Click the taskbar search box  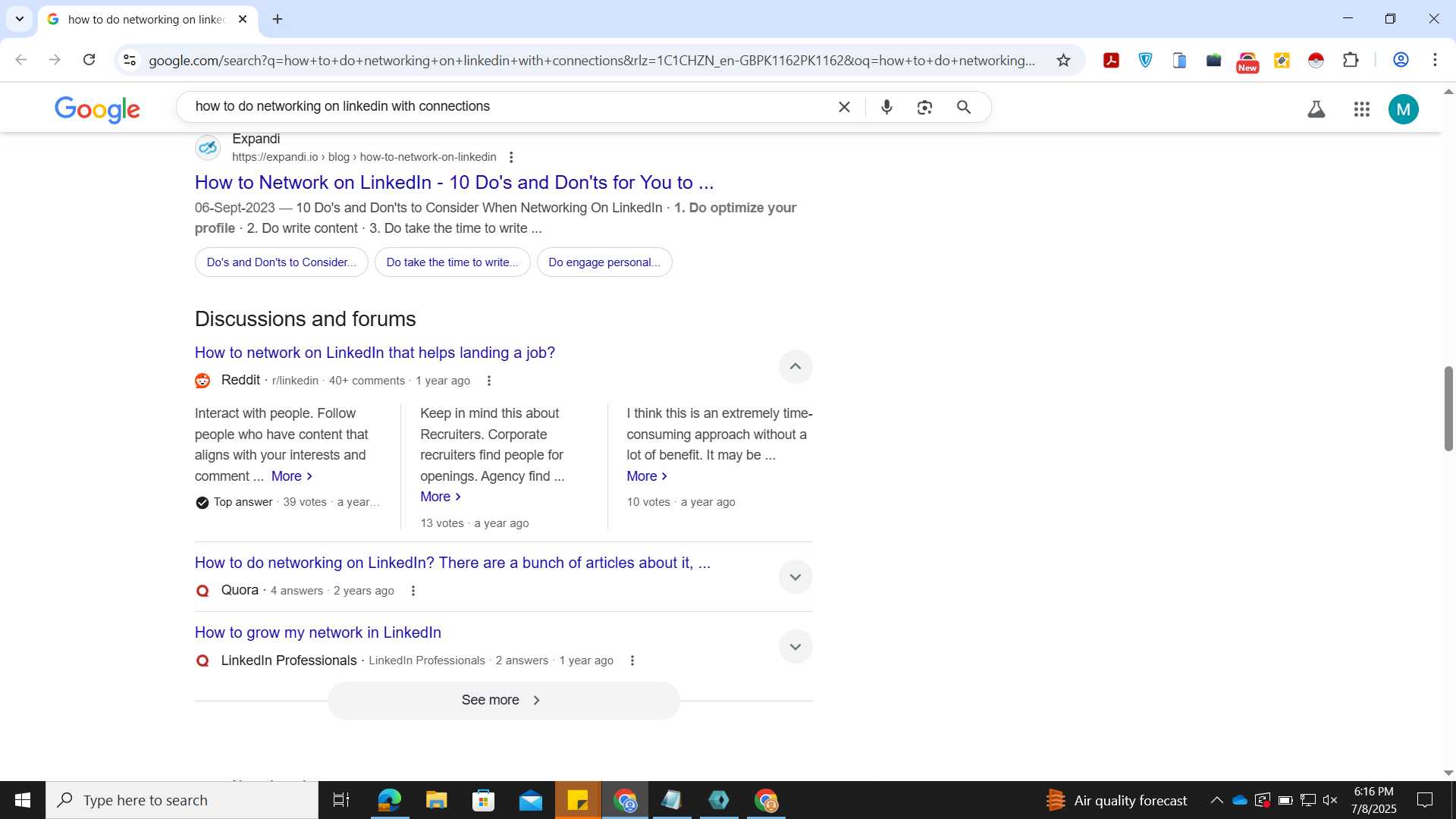[x=182, y=800]
